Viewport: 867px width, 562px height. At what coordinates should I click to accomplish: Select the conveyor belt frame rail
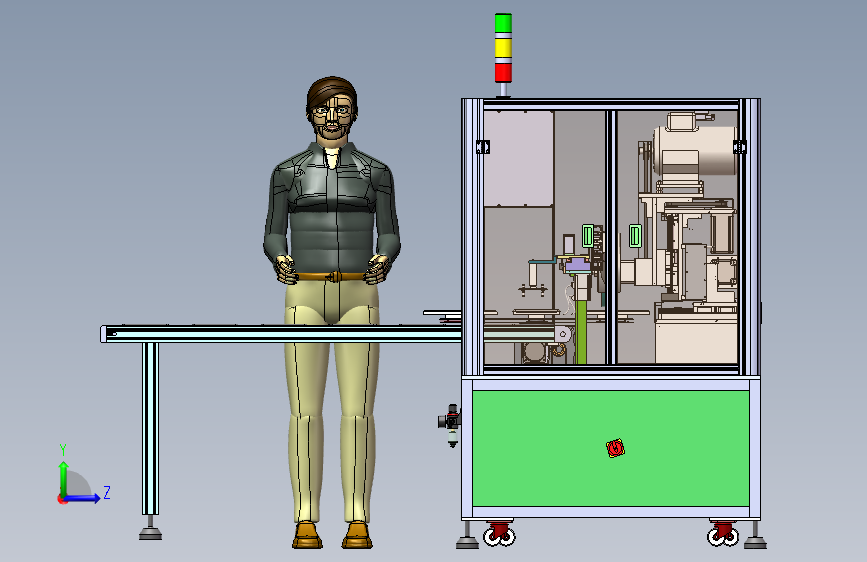point(281,334)
